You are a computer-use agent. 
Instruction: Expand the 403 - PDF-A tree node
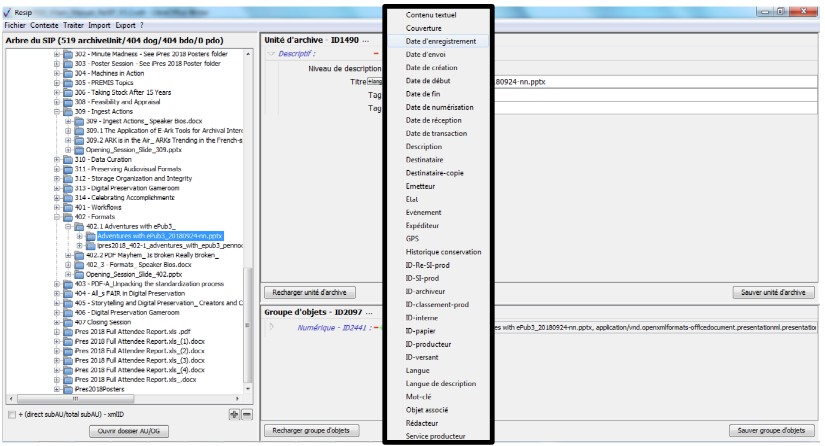pos(56,283)
